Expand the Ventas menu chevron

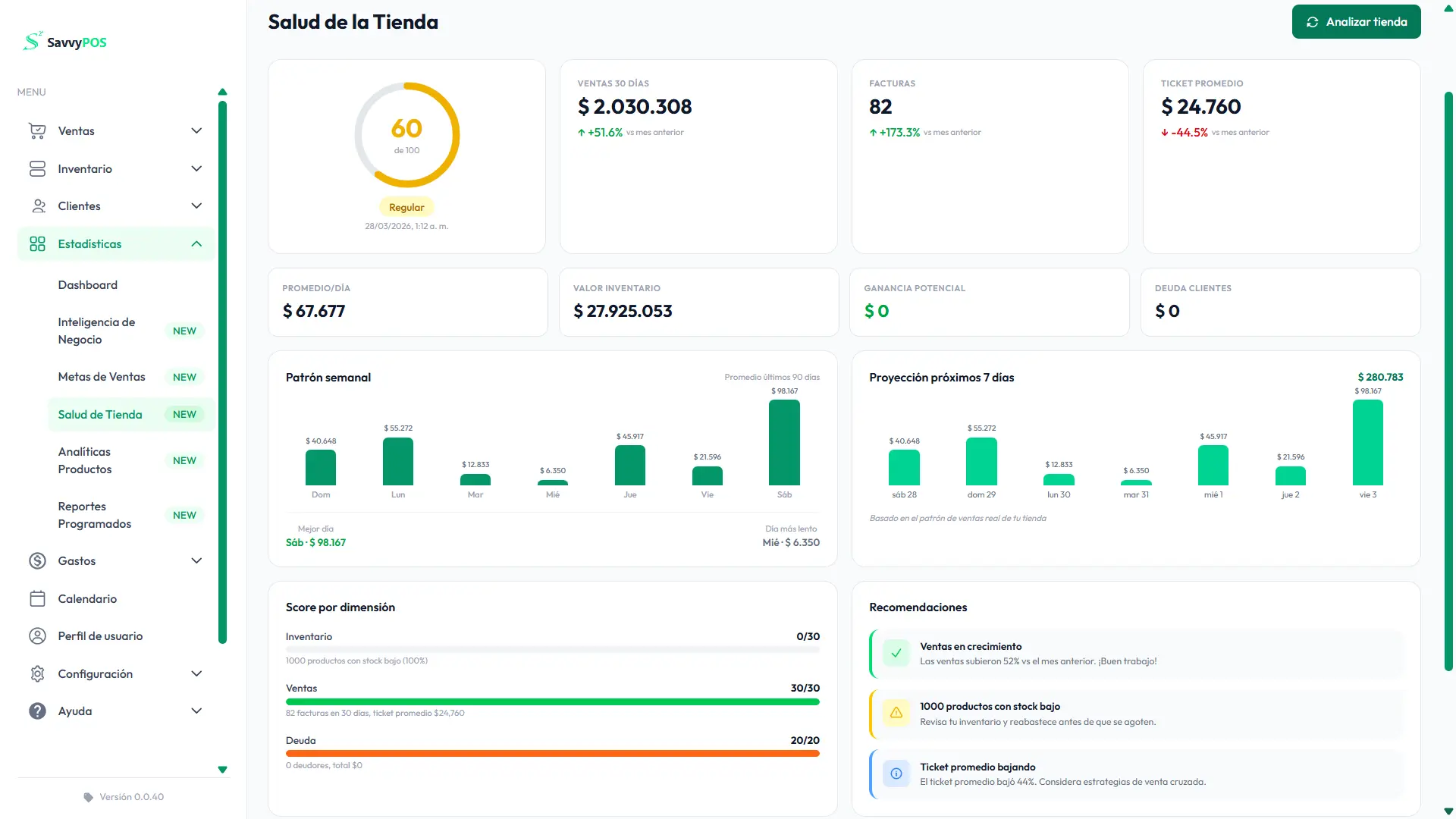[x=196, y=131]
